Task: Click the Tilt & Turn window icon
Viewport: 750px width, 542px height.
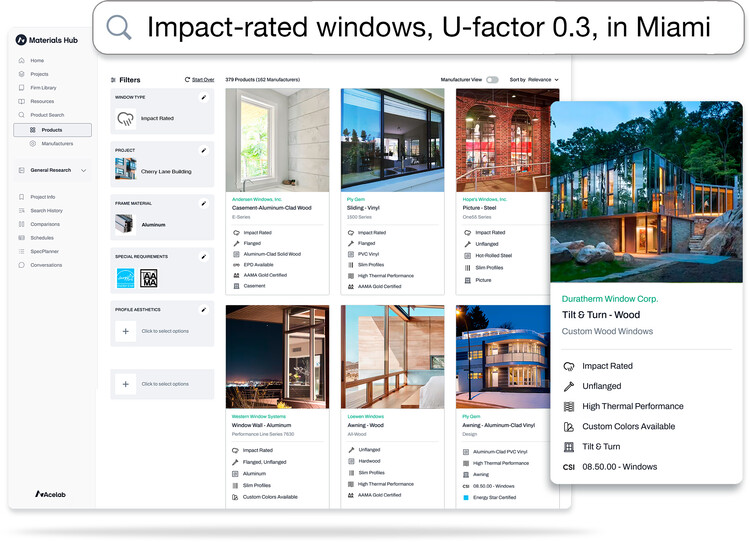Action: pos(569,447)
